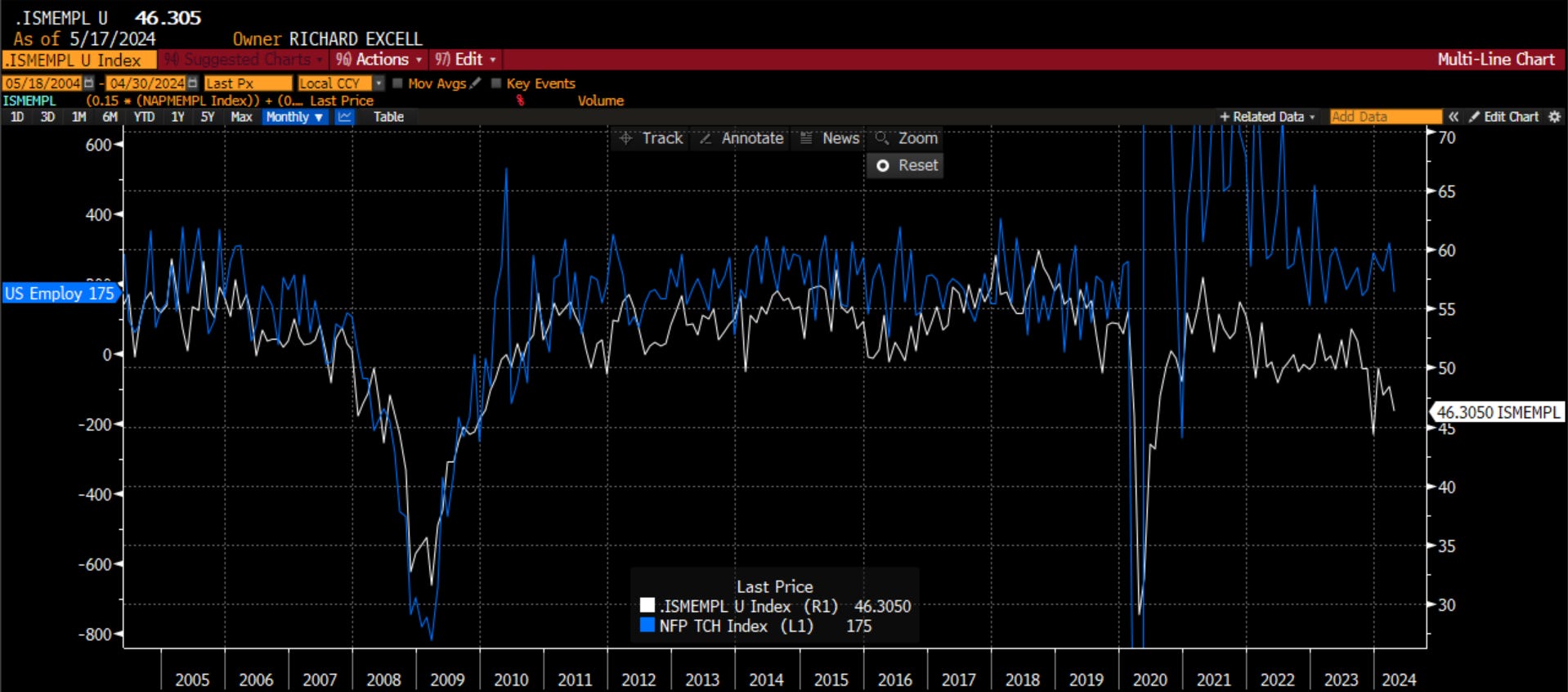This screenshot has height=692, width=1568.
Task: Enable the Key Events checkbox
Action: click(x=496, y=83)
